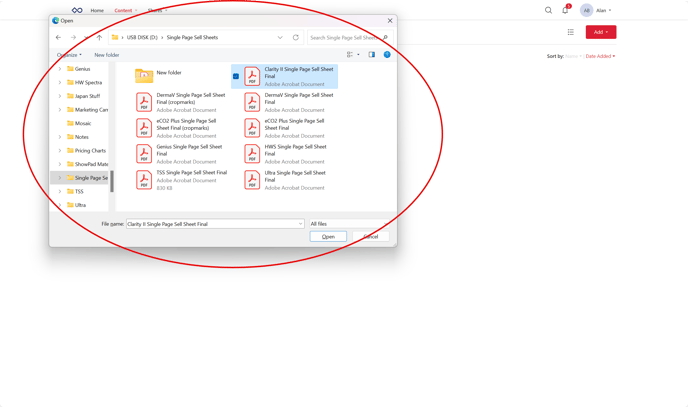The width and height of the screenshot is (688, 407).
Task: Uncheck the Clarity II Single Page Sell Sheet checkbox
Action: coord(236,76)
